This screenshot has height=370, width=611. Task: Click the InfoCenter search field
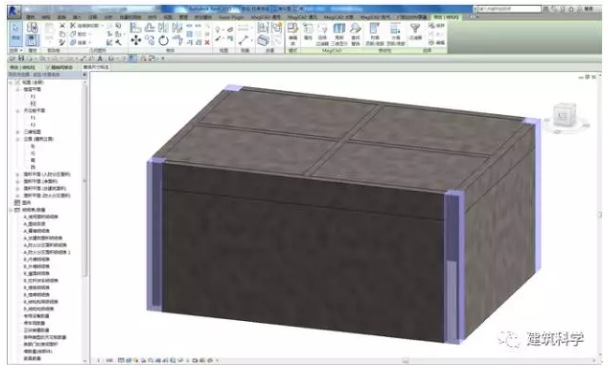click(508, 9)
